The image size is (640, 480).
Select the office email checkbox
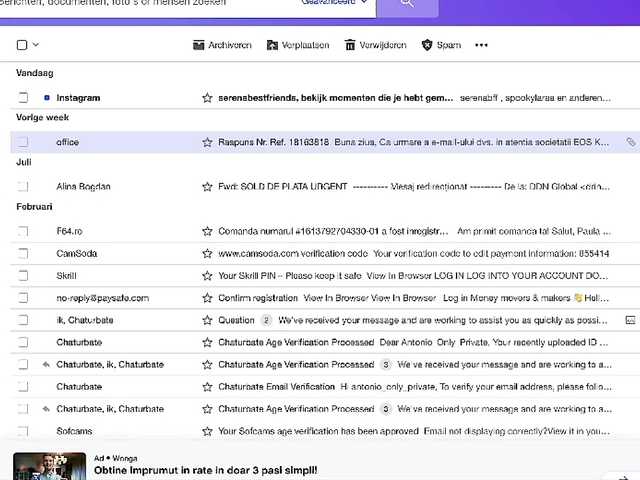(x=23, y=142)
